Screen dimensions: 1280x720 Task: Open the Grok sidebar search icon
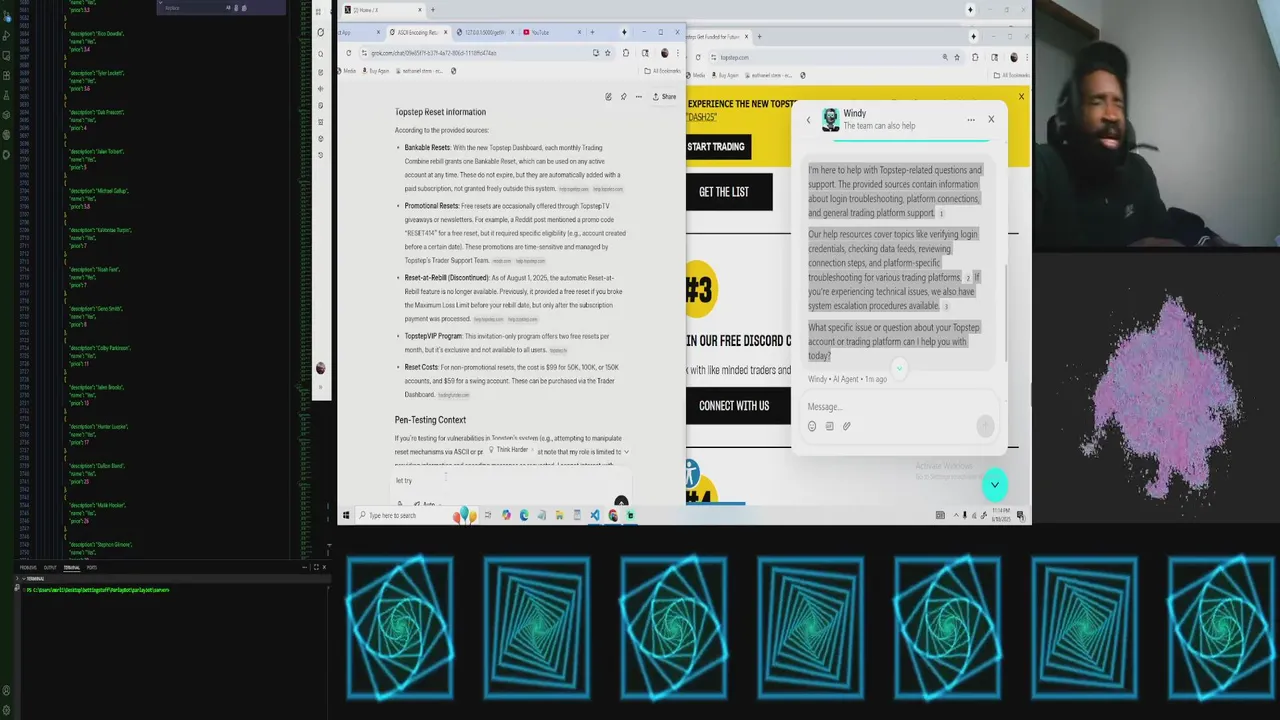click(x=321, y=52)
